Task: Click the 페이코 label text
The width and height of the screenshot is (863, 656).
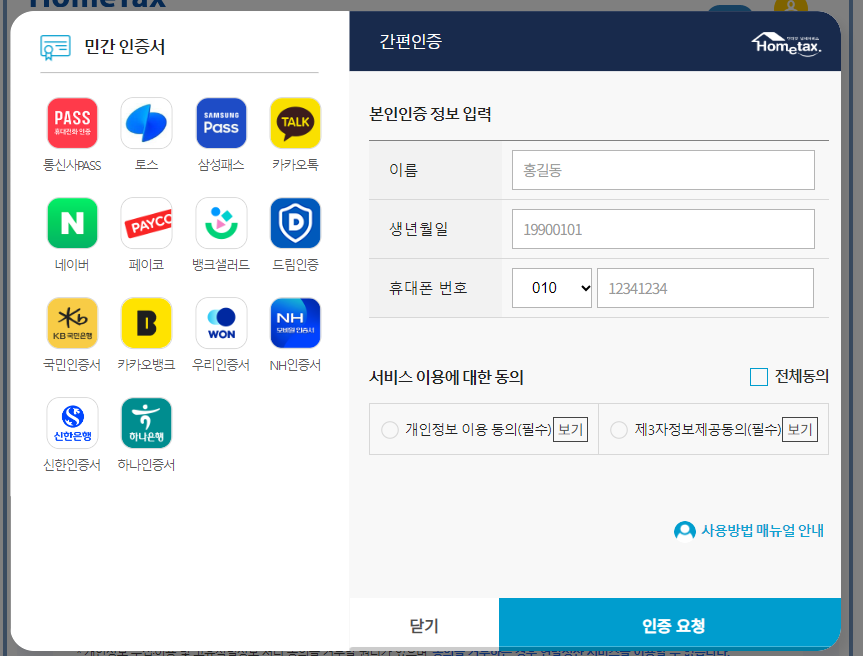Action: (146, 265)
